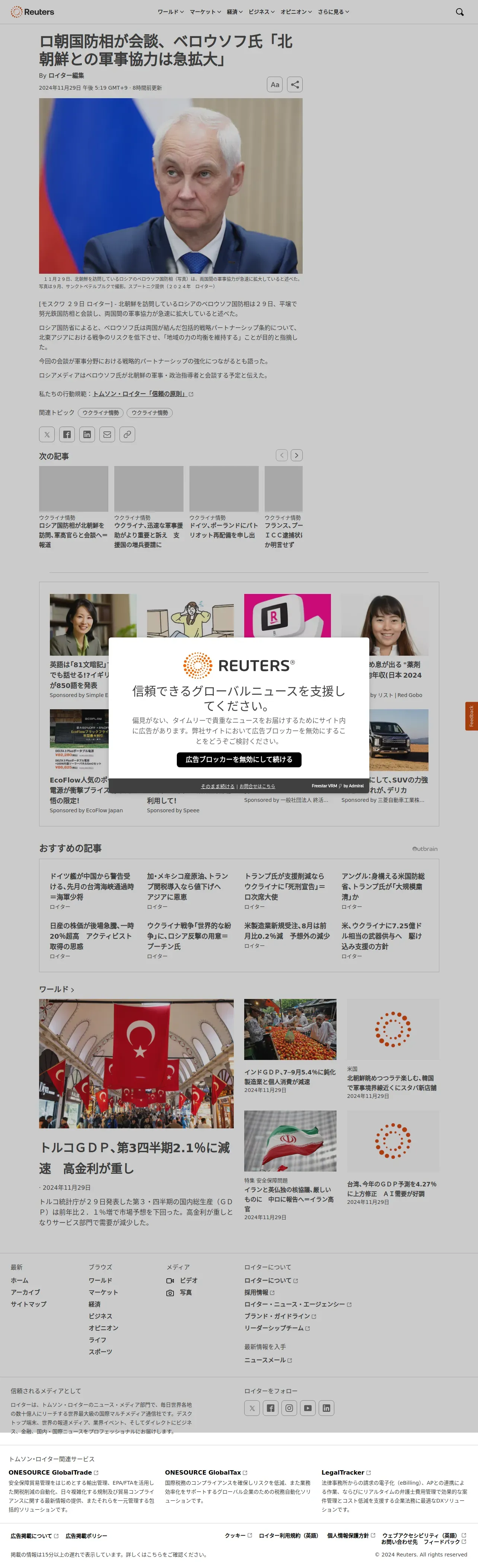Open ウクライナ戦争「世界的な紛争」 article
The image size is (478, 1568).
pyautogui.click(x=189, y=936)
